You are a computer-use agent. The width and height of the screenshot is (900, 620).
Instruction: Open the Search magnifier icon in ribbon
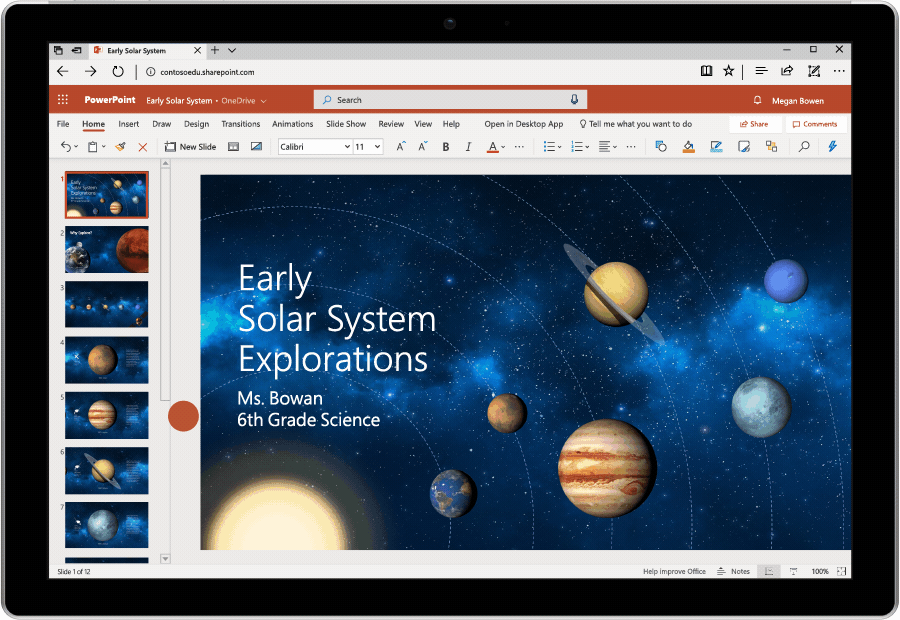click(802, 146)
